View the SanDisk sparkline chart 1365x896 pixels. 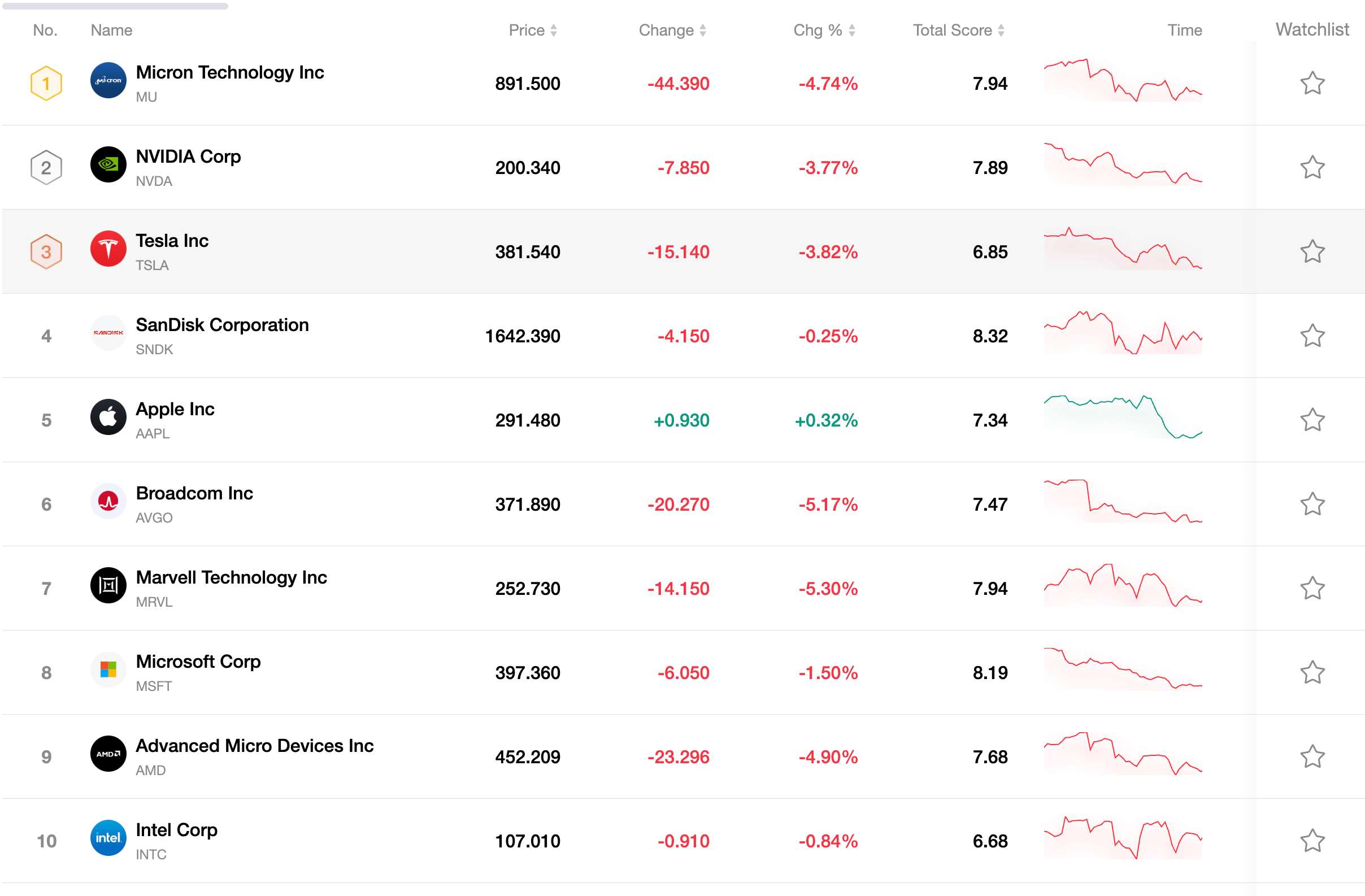1123,333
